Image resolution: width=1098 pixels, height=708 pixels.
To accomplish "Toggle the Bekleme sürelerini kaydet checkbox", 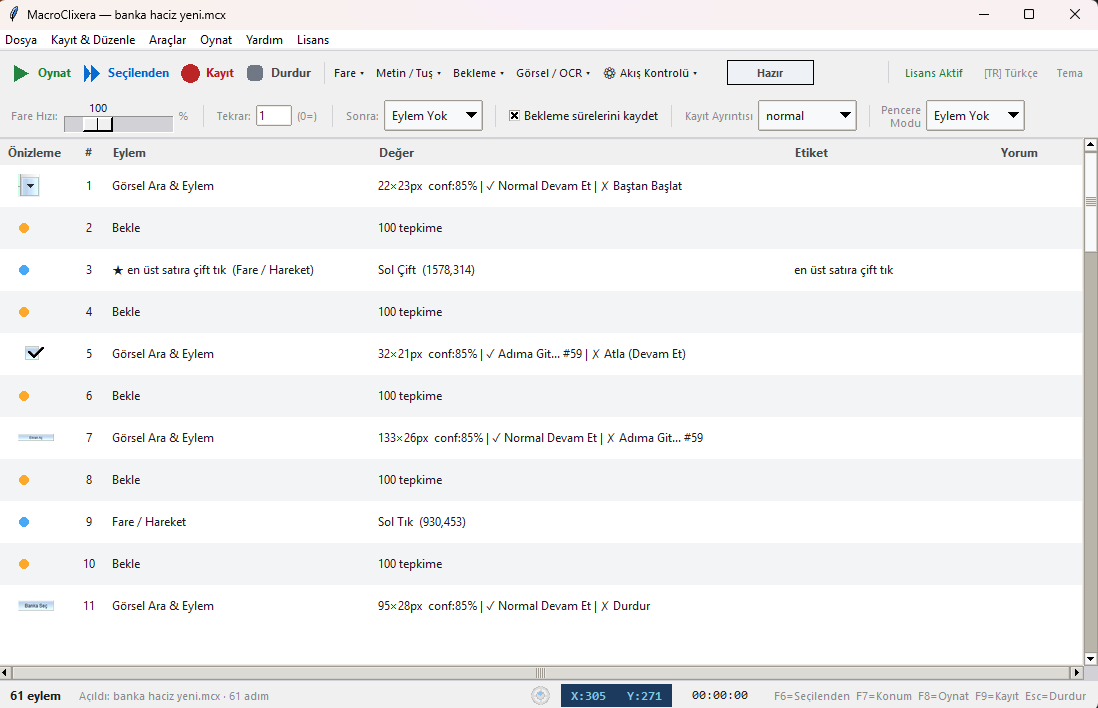I will tap(515, 116).
